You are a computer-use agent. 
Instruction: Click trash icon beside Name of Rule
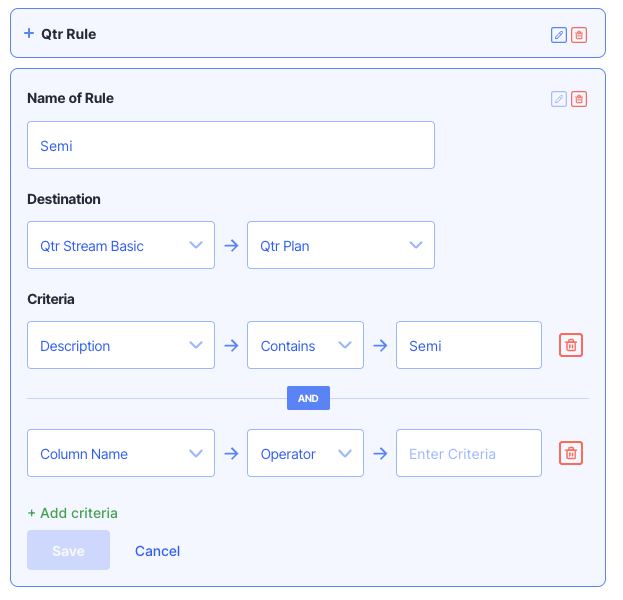(x=579, y=99)
